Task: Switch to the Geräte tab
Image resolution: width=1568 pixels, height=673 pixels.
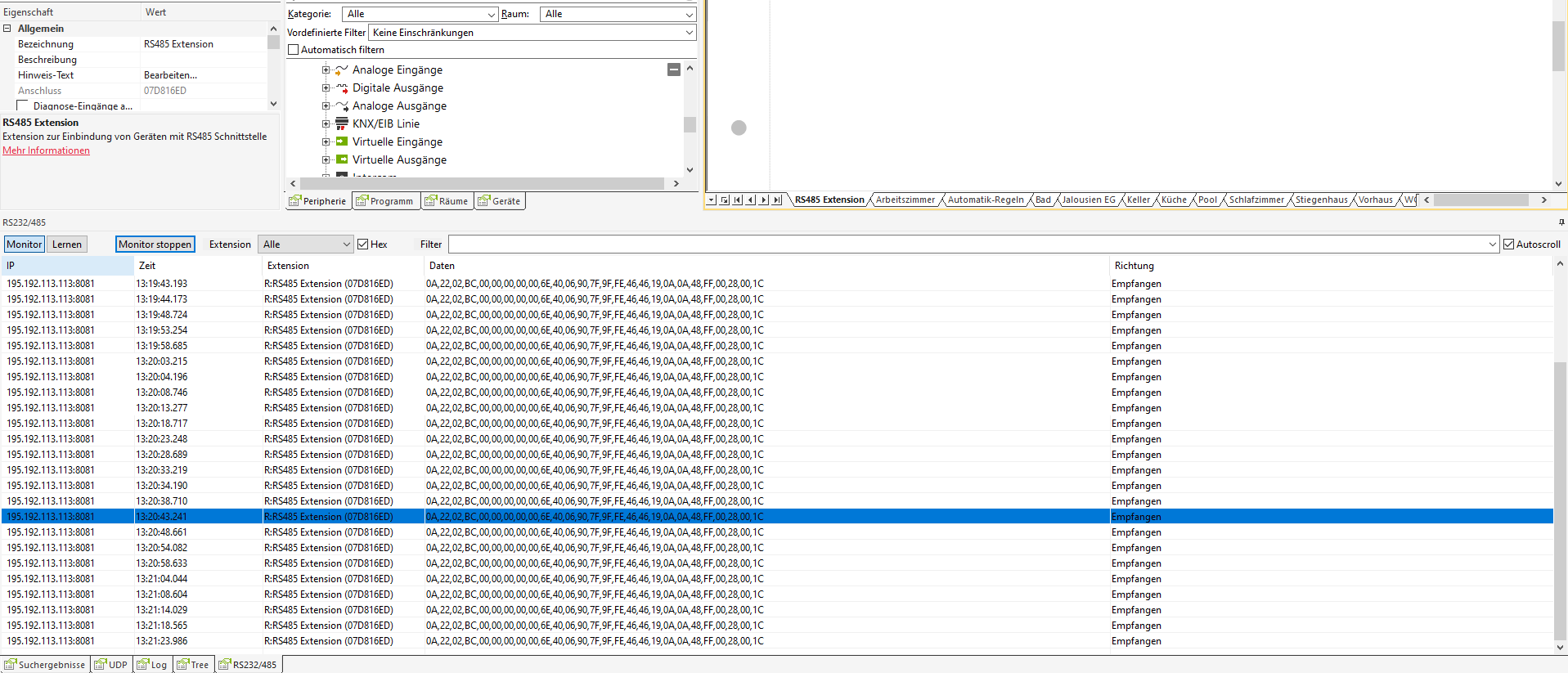Action: click(500, 201)
